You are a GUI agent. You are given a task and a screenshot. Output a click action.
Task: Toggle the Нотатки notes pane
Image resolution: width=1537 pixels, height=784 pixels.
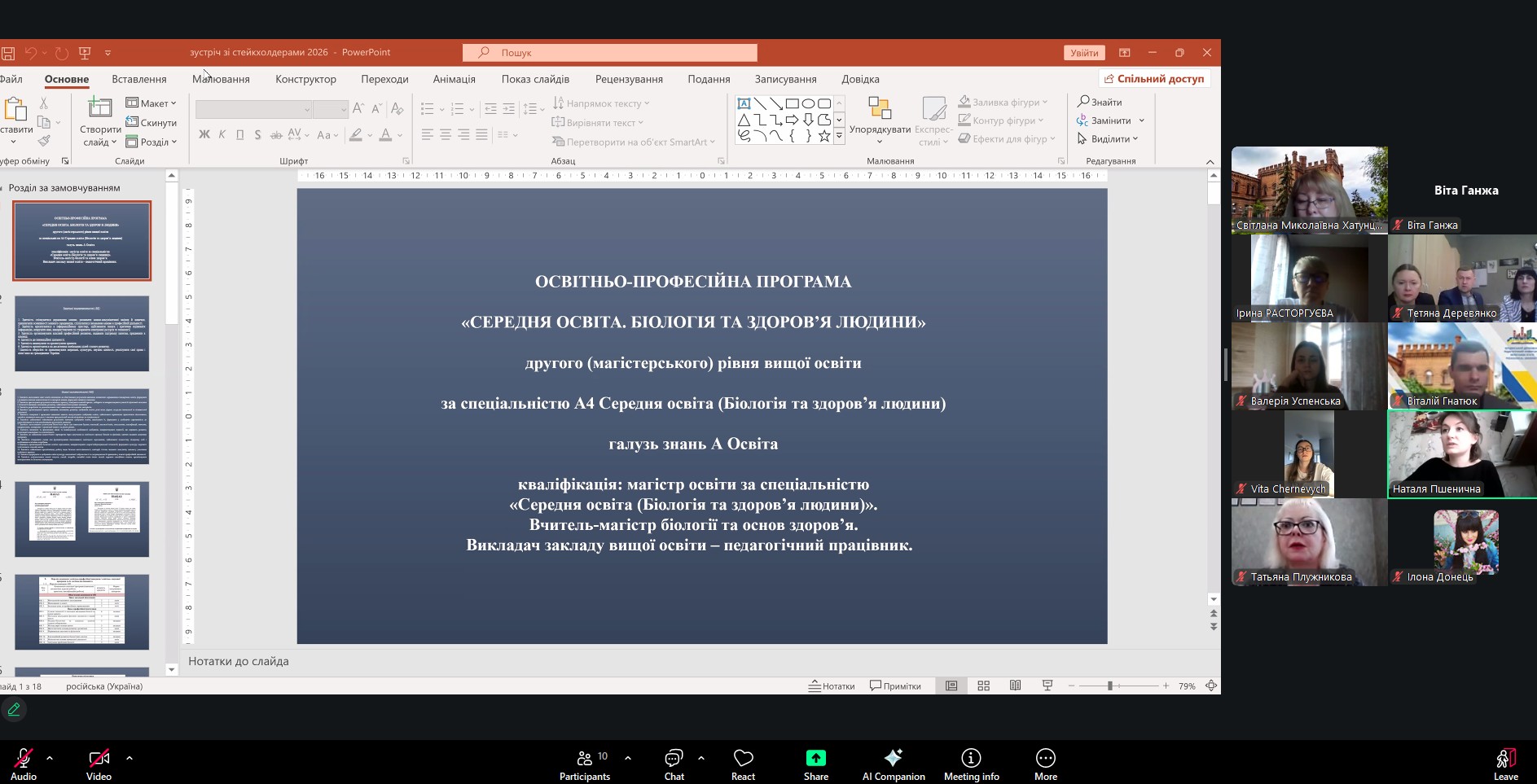tap(832, 686)
